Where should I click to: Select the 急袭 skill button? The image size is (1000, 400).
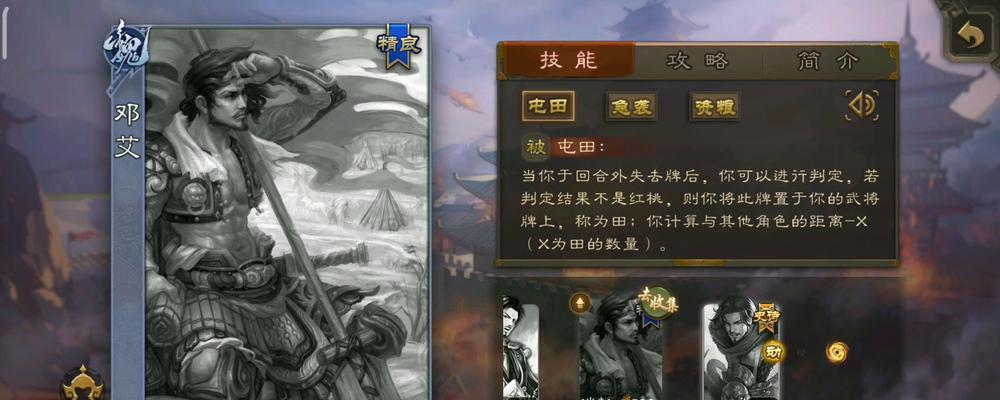(631, 107)
